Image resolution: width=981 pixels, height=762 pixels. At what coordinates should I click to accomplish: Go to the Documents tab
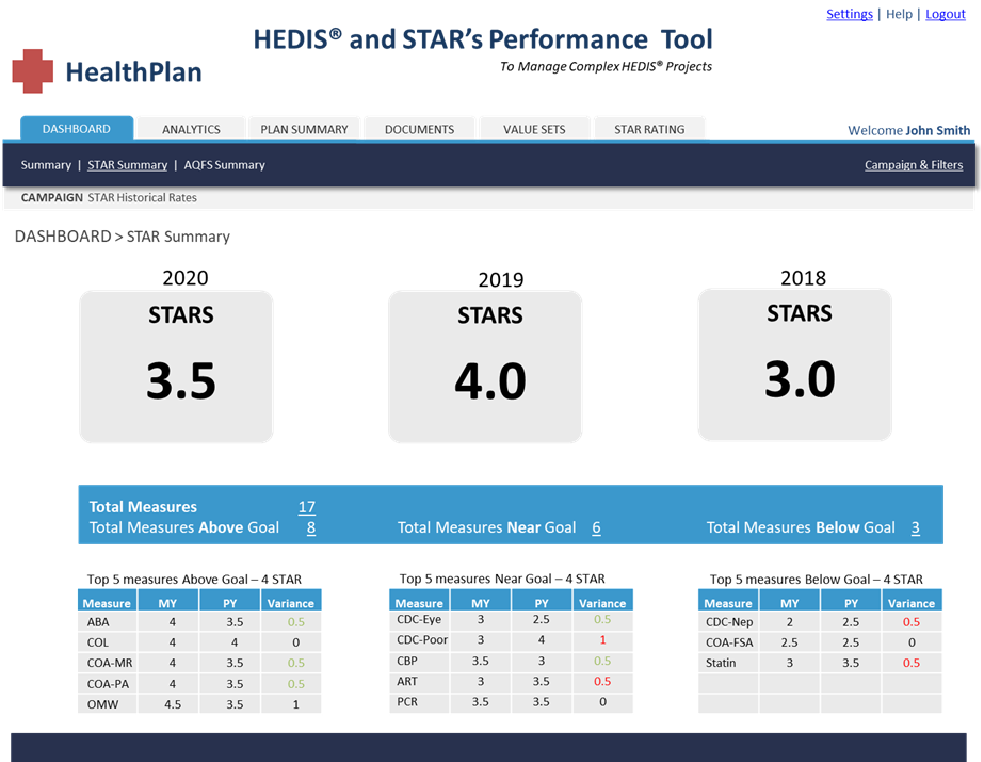click(419, 129)
